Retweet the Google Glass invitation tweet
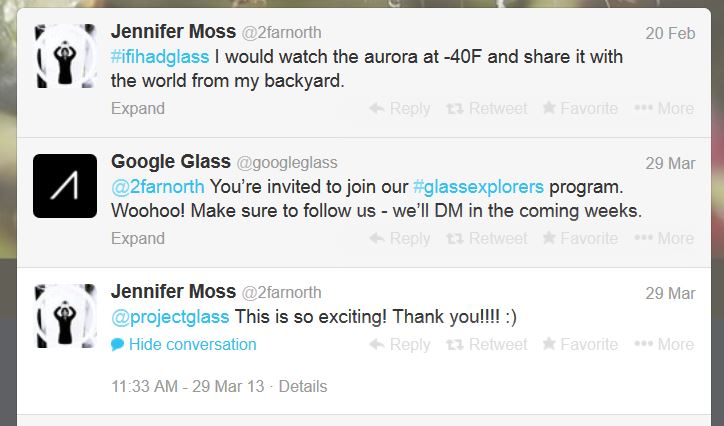The image size is (724, 426). 486,238
